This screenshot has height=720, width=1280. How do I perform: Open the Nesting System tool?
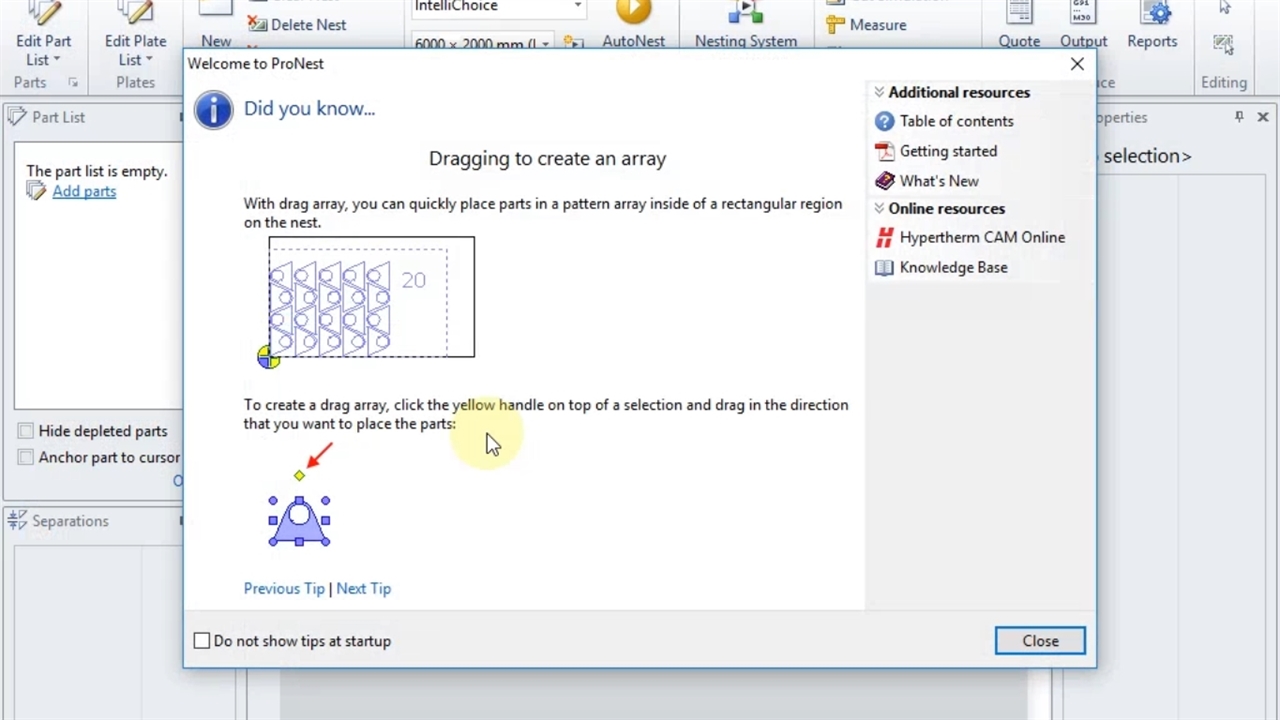(x=745, y=14)
